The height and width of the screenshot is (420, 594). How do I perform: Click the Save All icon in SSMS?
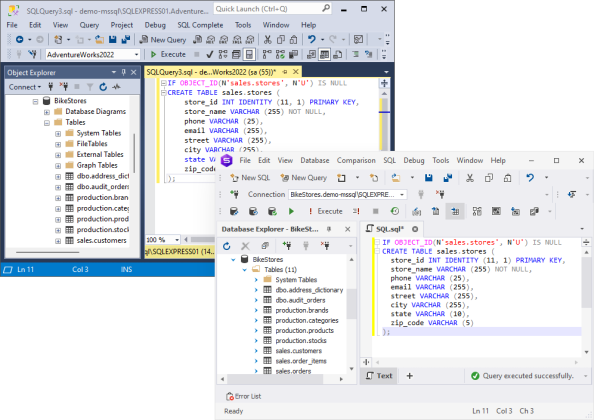click(x=126, y=39)
